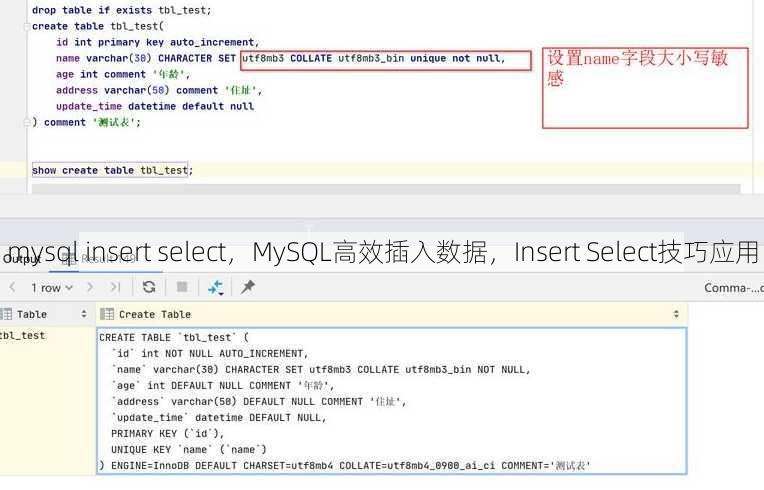Select the CREATE TABLE result cell
764x490 pixels.
click(392, 401)
